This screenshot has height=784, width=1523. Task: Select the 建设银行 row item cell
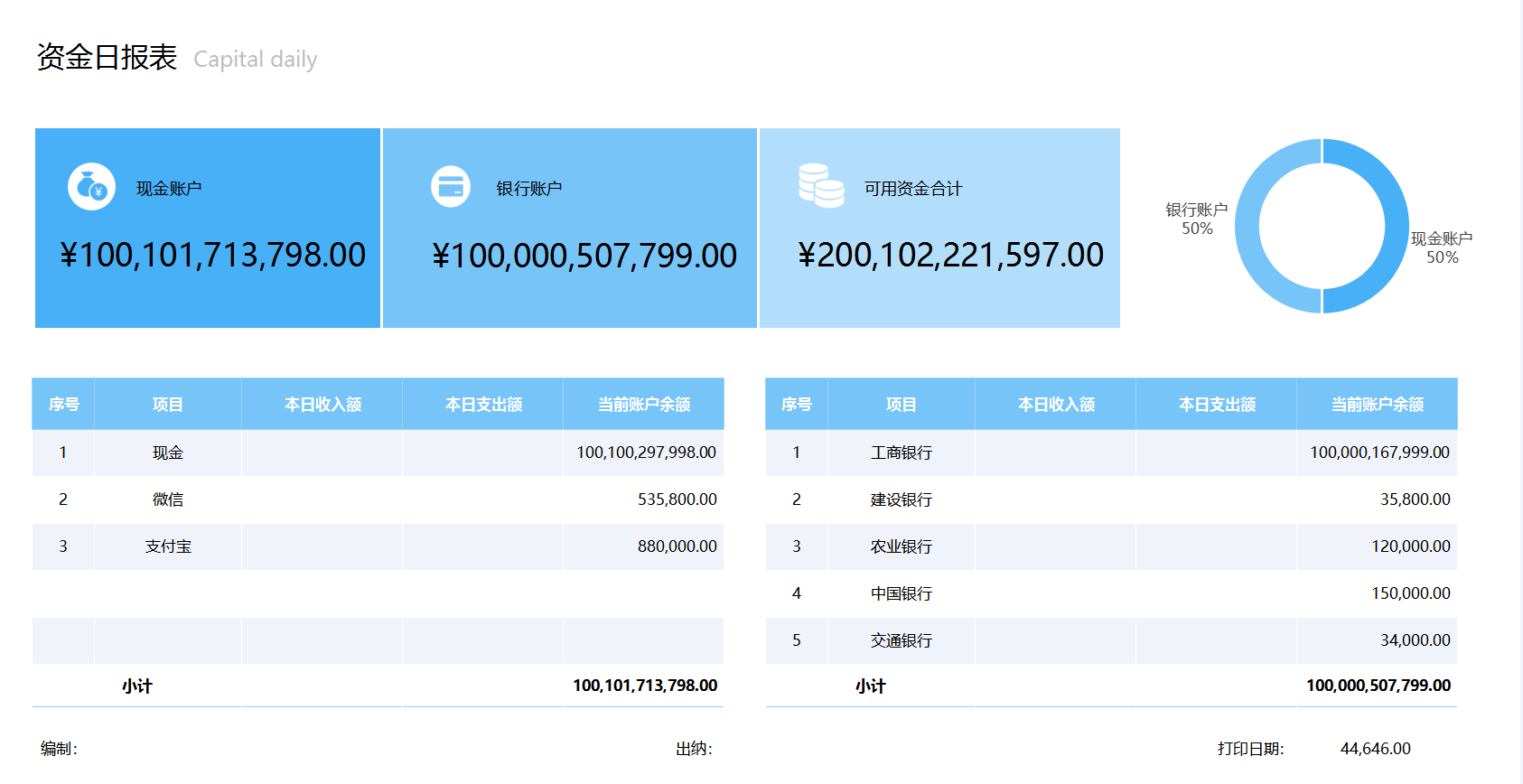902,499
